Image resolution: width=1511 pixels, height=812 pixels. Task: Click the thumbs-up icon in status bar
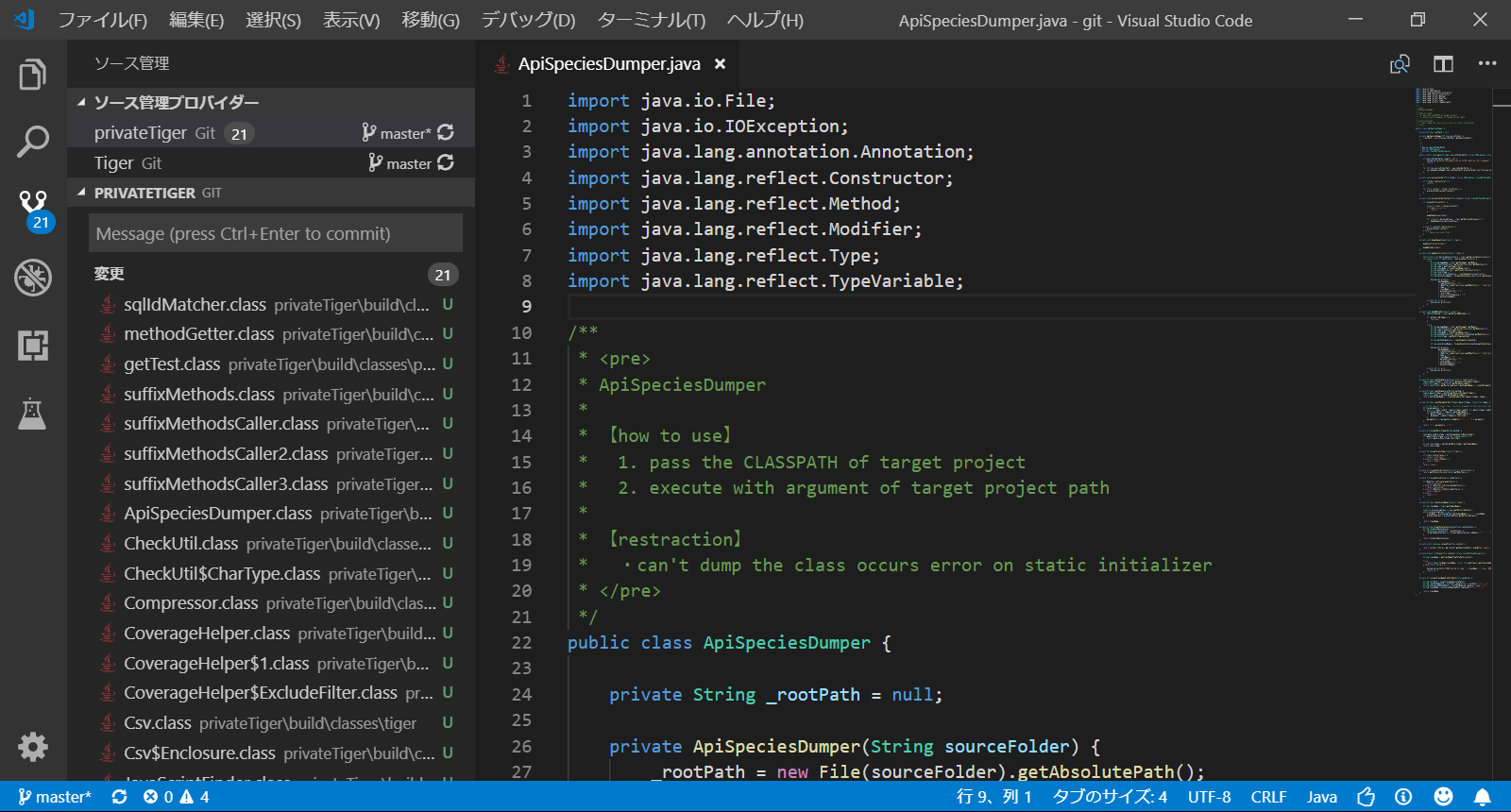point(1366,797)
